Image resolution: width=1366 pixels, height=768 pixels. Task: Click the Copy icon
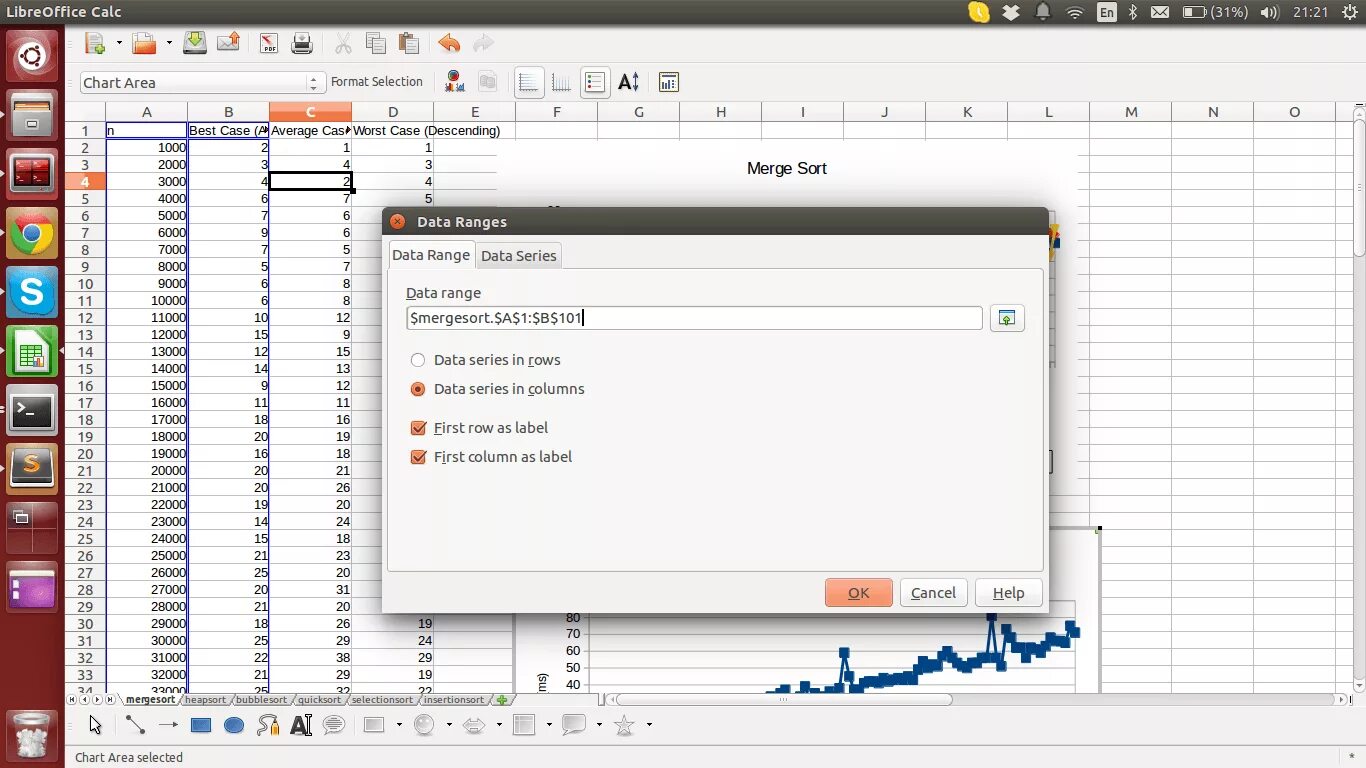(x=376, y=43)
